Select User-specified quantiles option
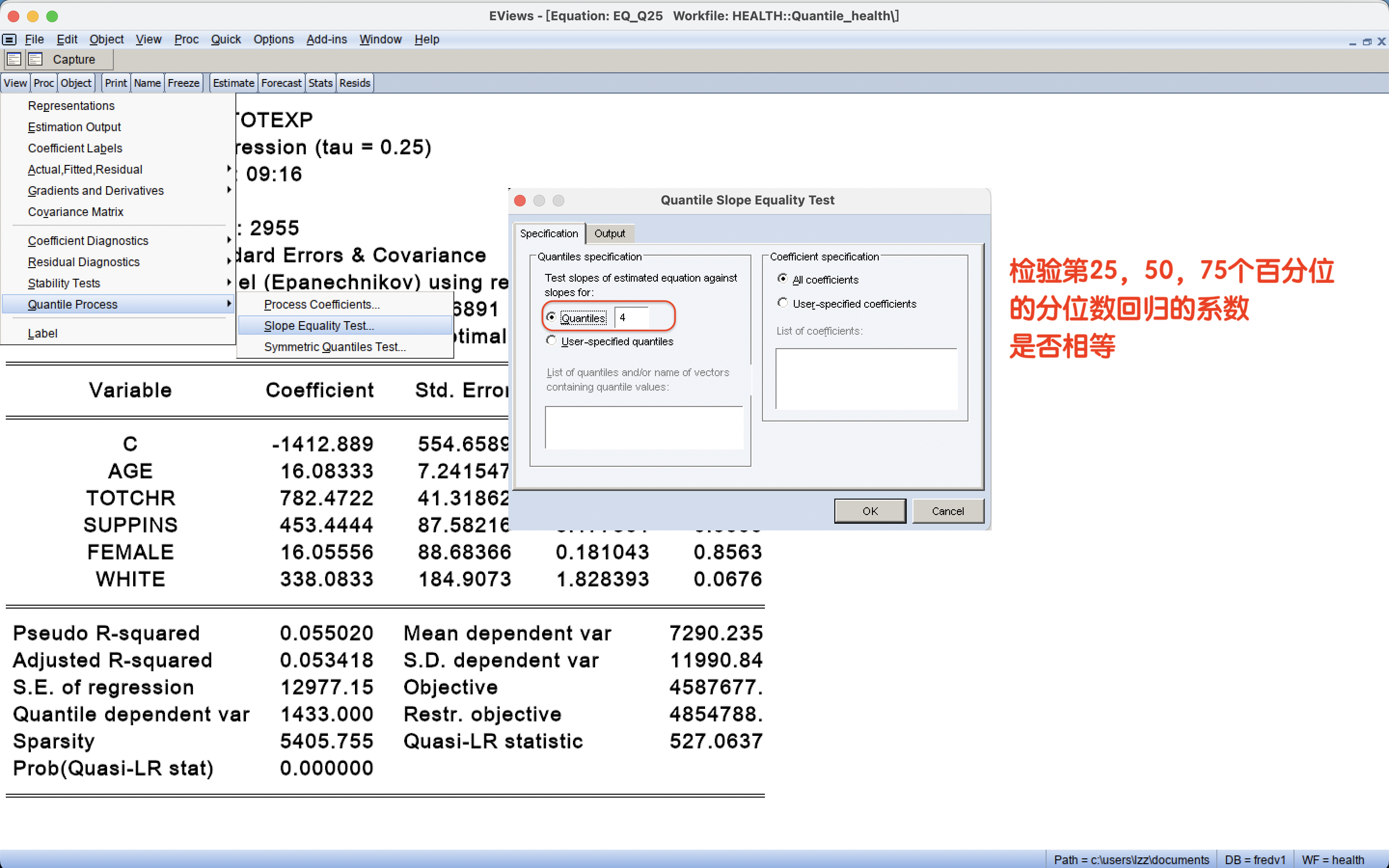Image resolution: width=1389 pixels, height=868 pixels. coord(551,341)
